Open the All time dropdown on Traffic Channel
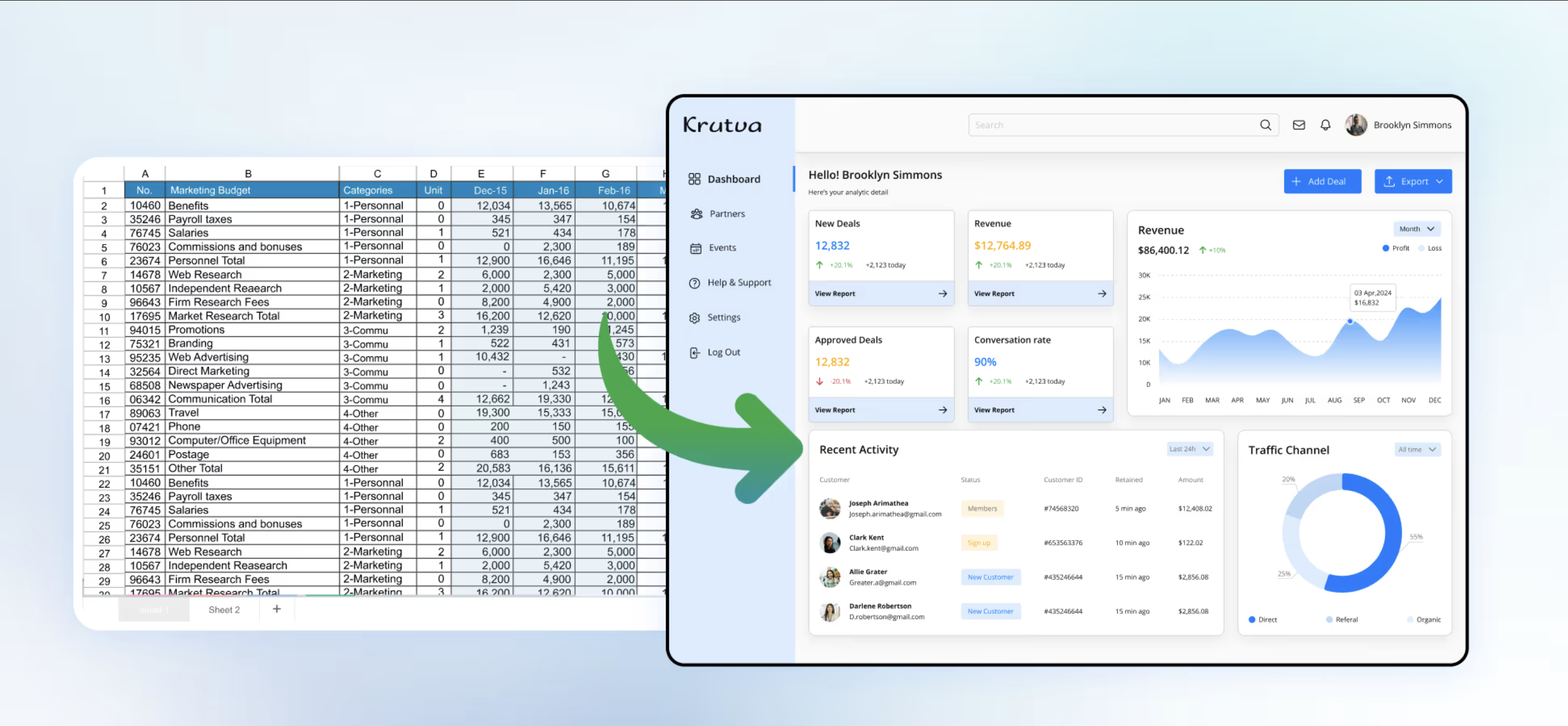Image resolution: width=1568 pixels, height=726 pixels. pyautogui.click(x=1417, y=450)
